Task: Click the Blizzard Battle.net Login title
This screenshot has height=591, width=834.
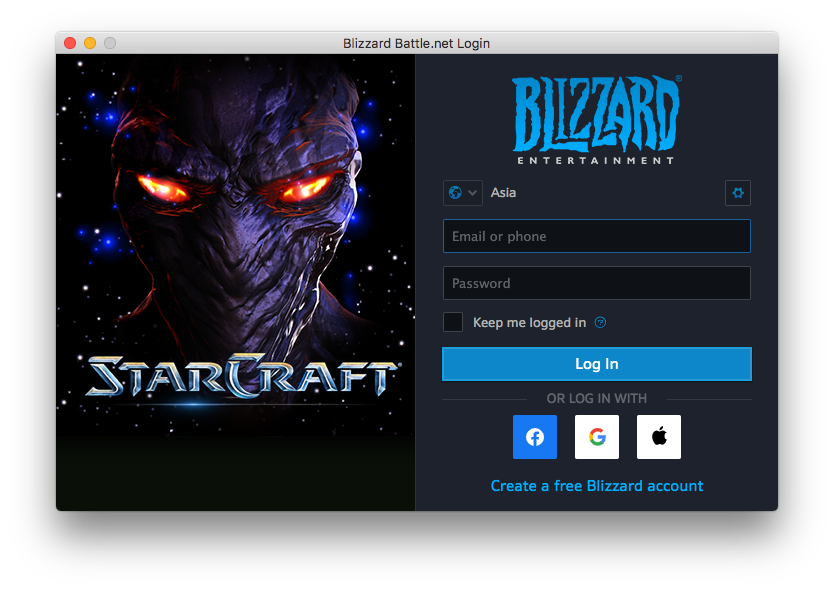Action: [x=416, y=43]
